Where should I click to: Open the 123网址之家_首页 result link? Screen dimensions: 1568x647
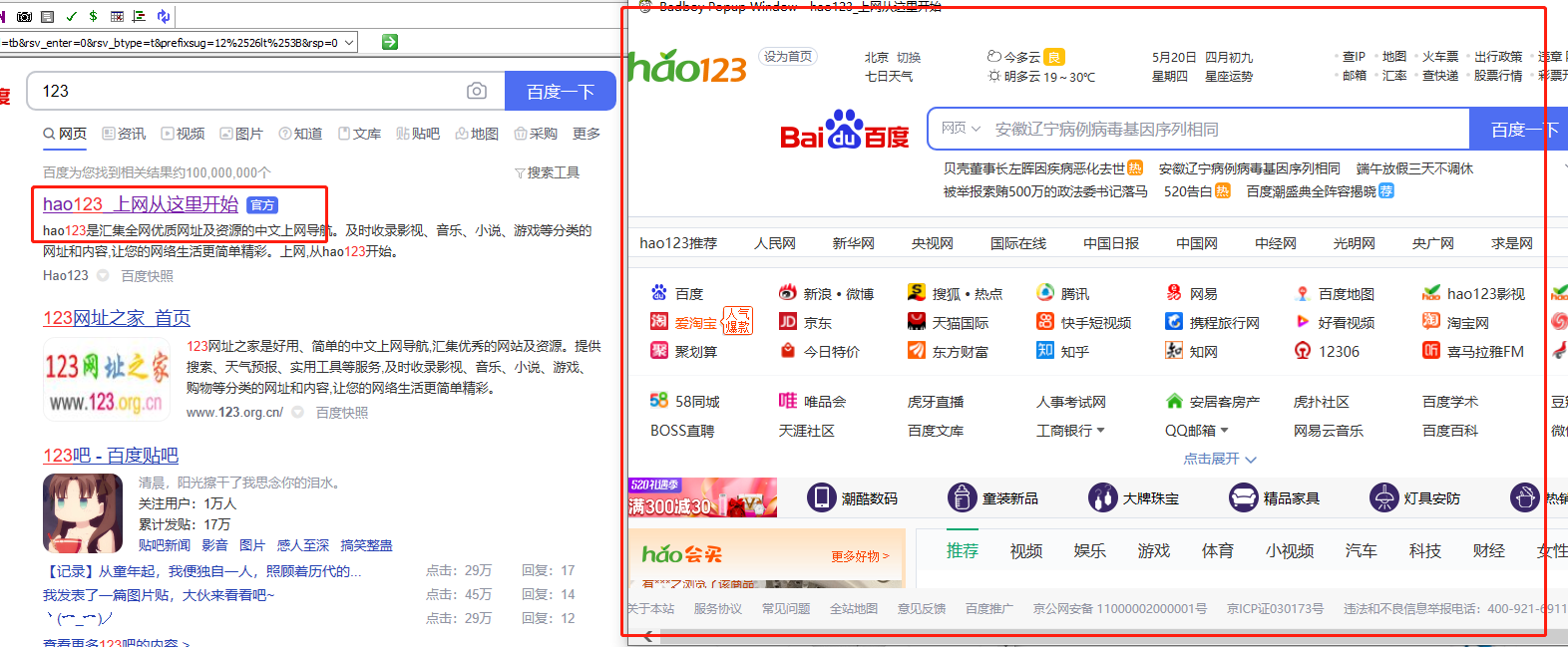[x=117, y=318]
